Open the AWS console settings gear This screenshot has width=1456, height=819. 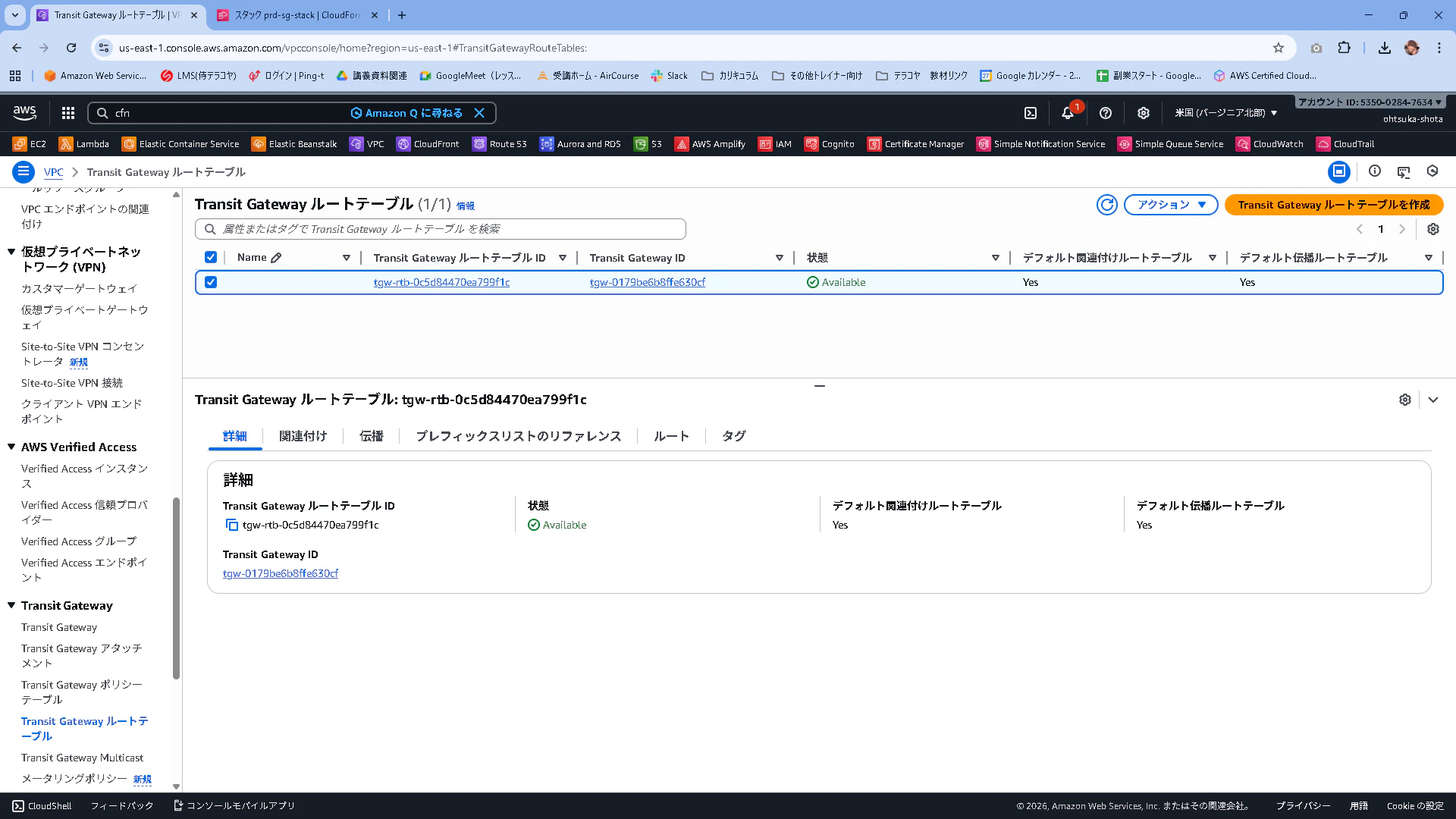click(x=1144, y=113)
